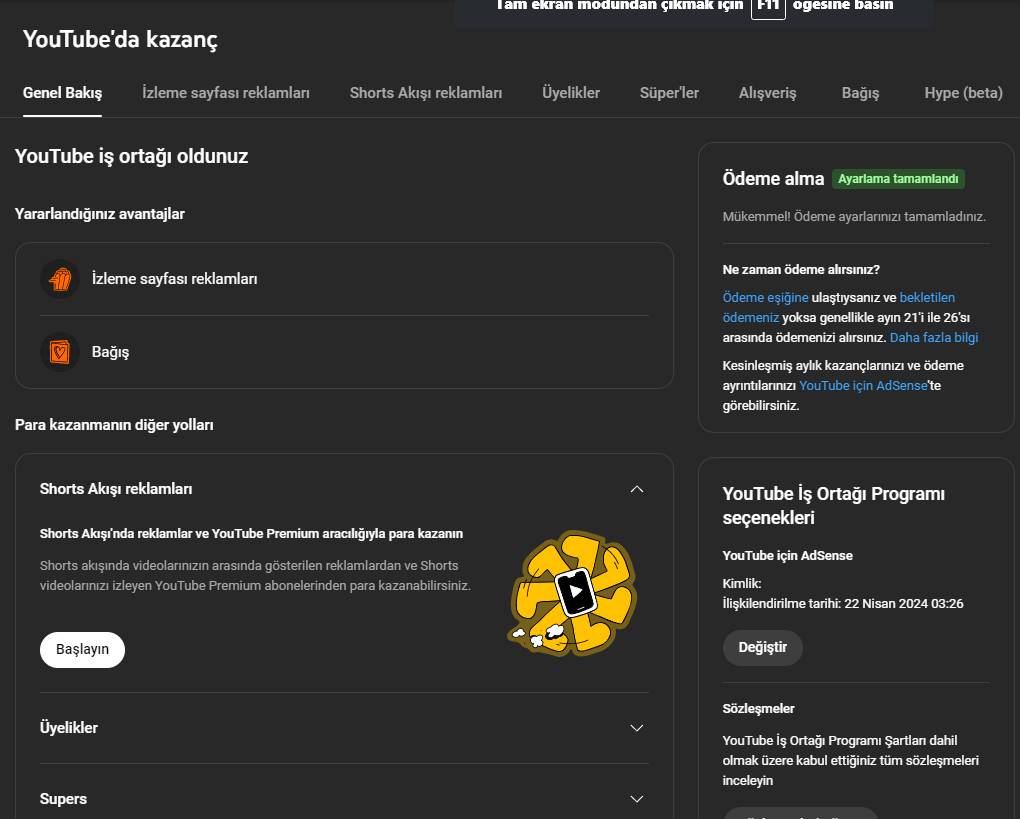Screen dimensions: 1020x819
Task: Click the YouTube'da kazanç page title
Action: (120, 40)
